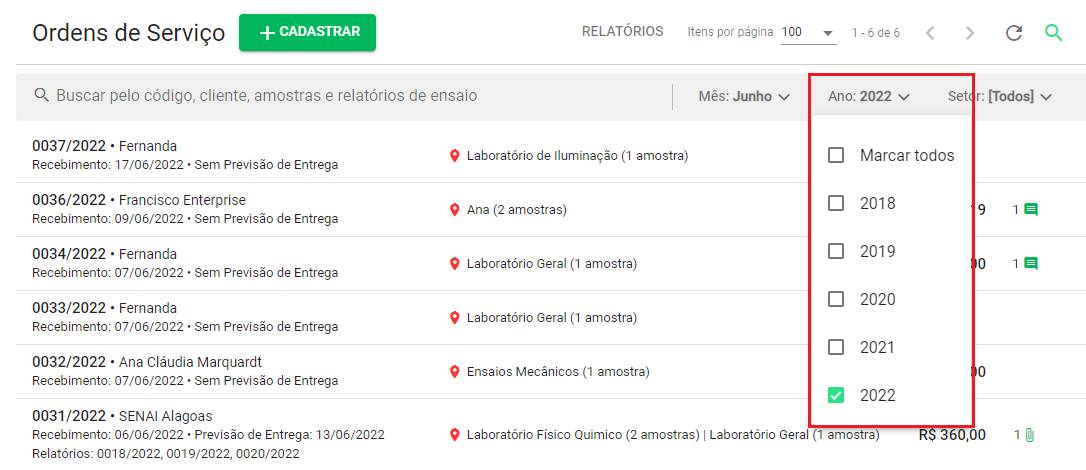This screenshot has width=1086, height=470.
Task: Click the green search magnifier icon
Action: (x=1053, y=33)
